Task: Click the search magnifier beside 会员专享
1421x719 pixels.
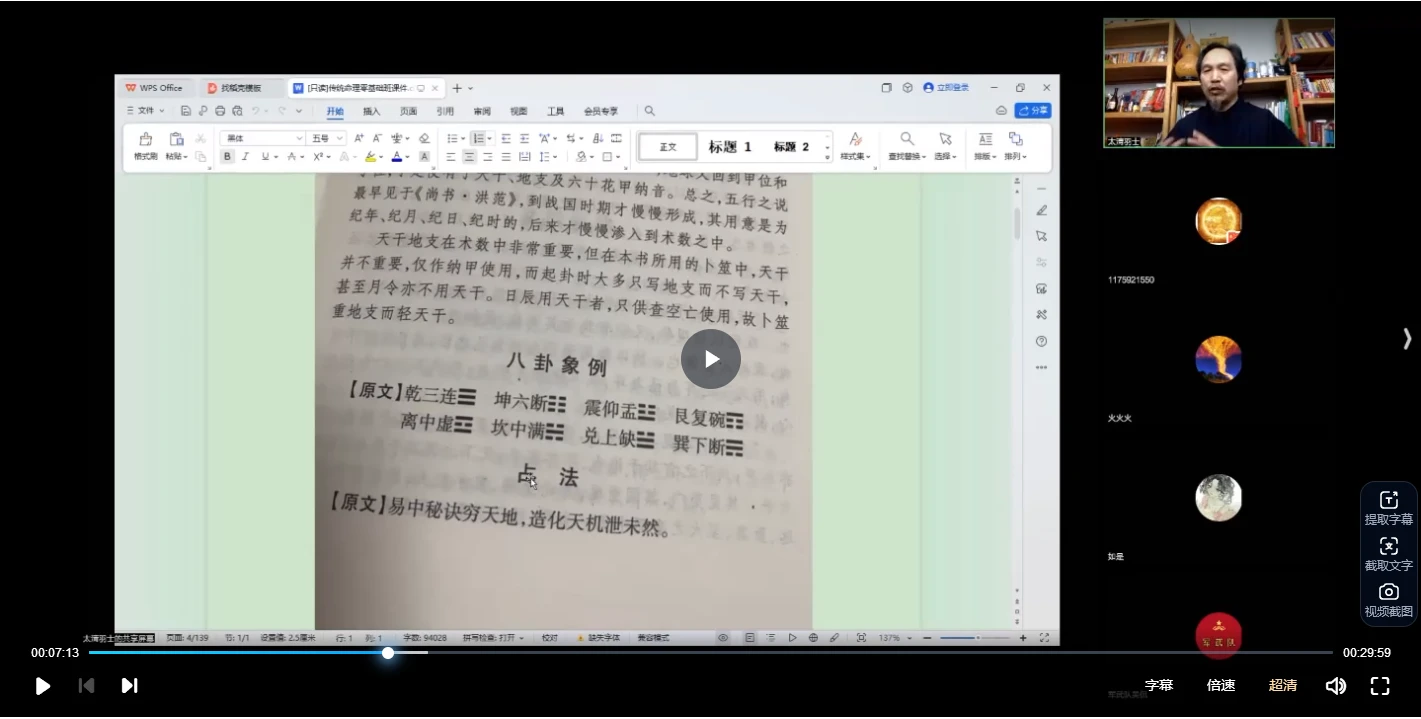Action: (x=649, y=111)
